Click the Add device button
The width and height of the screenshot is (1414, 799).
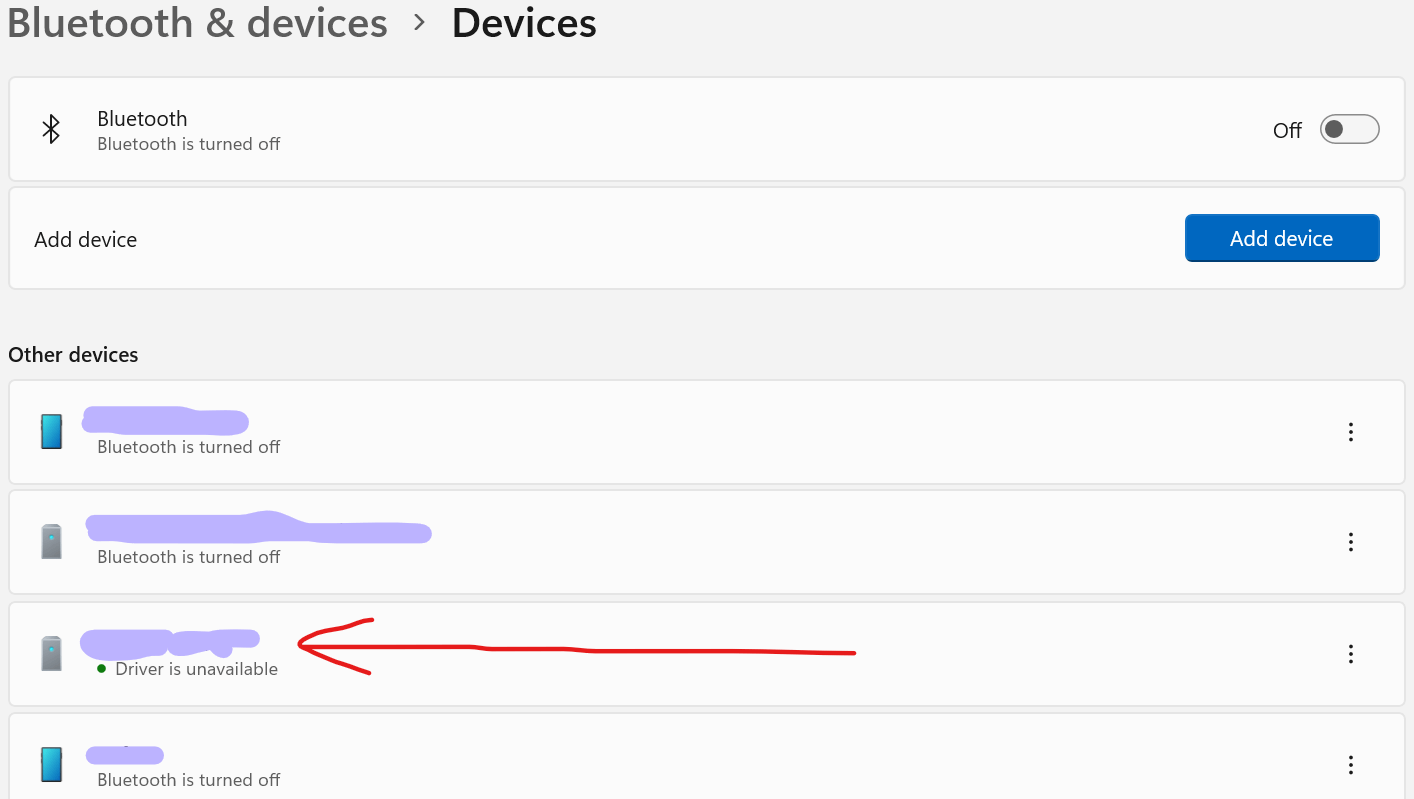pyautogui.click(x=1282, y=238)
